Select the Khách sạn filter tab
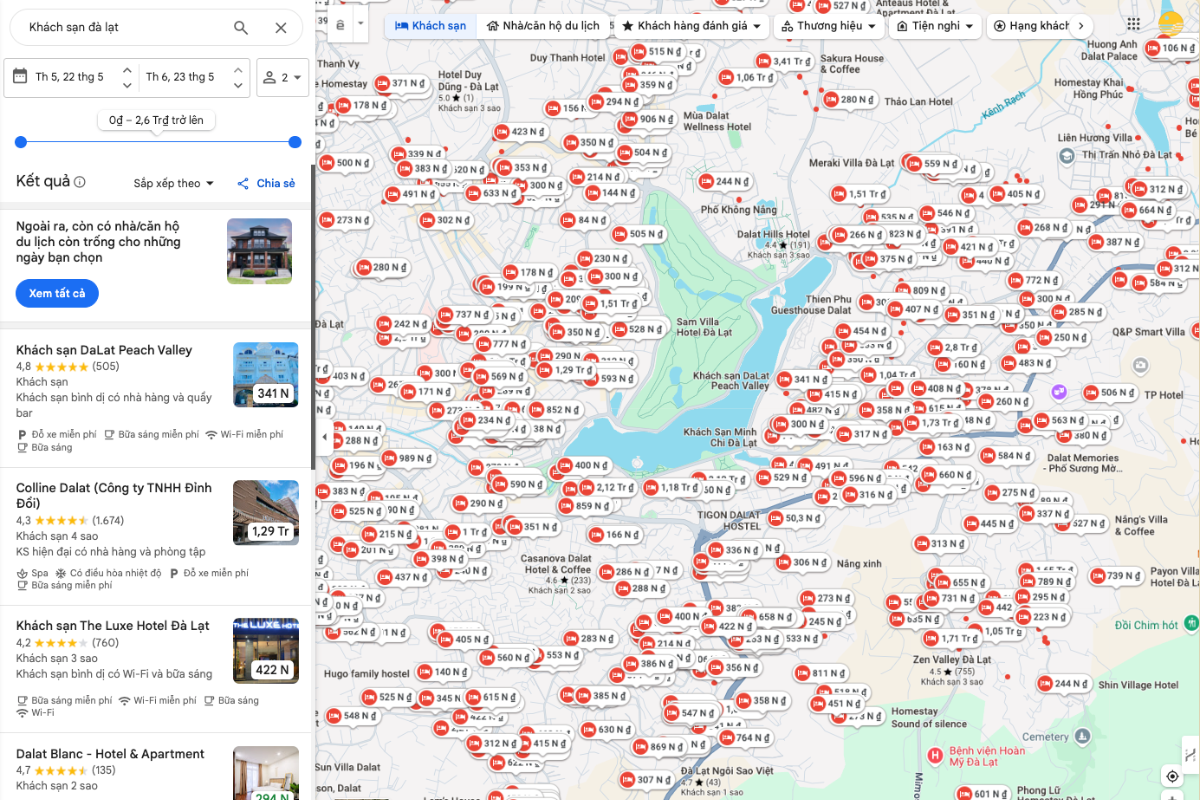This screenshot has height=800, width=1200. click(x=430, y=26)
